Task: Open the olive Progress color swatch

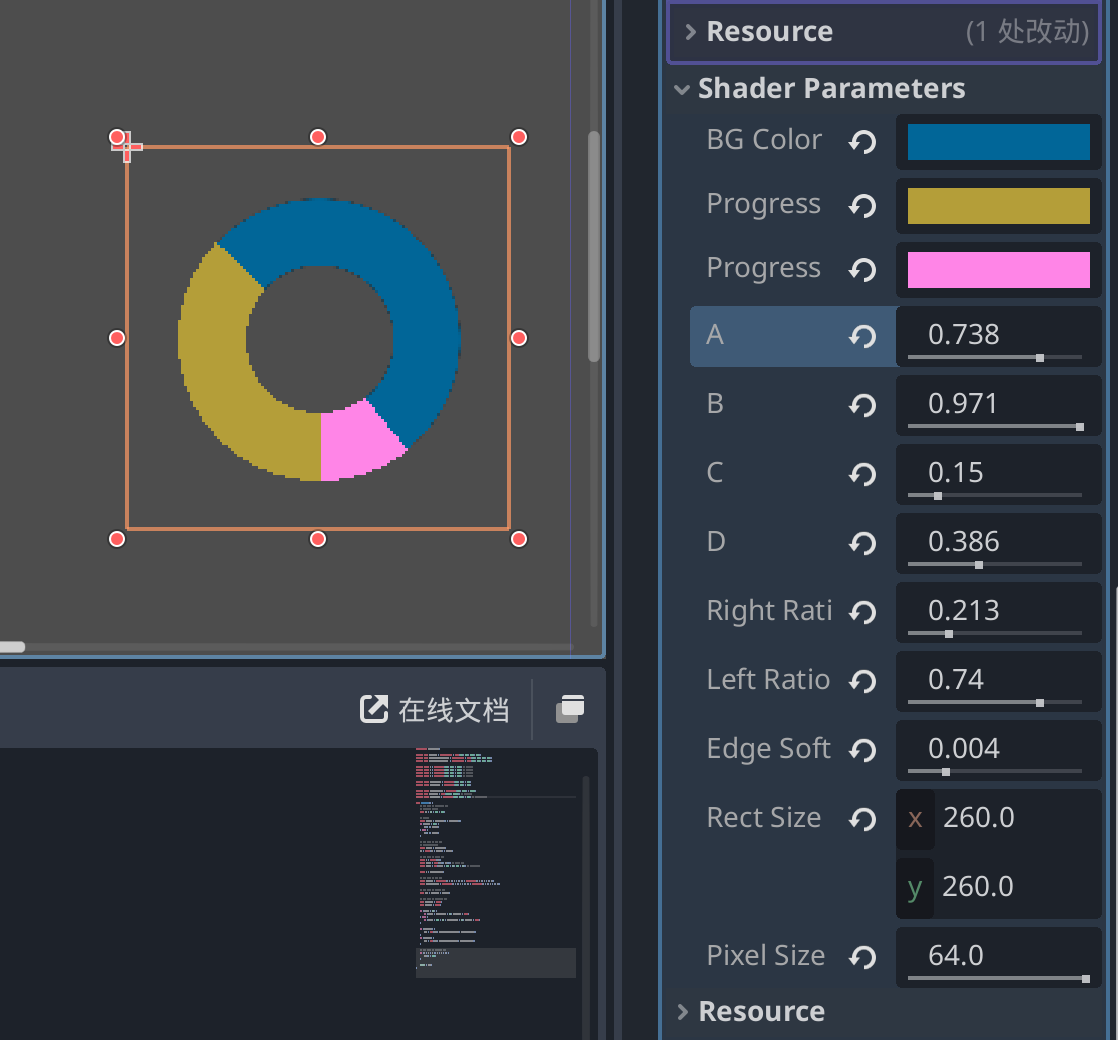Action: [998, 206]
